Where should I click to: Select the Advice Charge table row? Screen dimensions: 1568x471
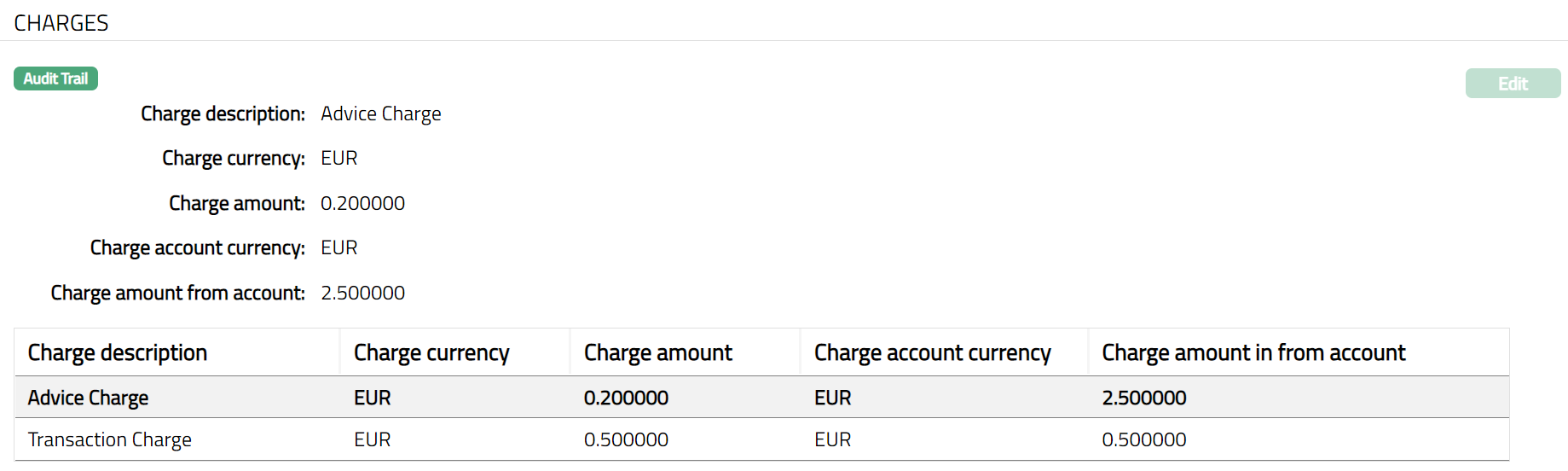[88, 398]
